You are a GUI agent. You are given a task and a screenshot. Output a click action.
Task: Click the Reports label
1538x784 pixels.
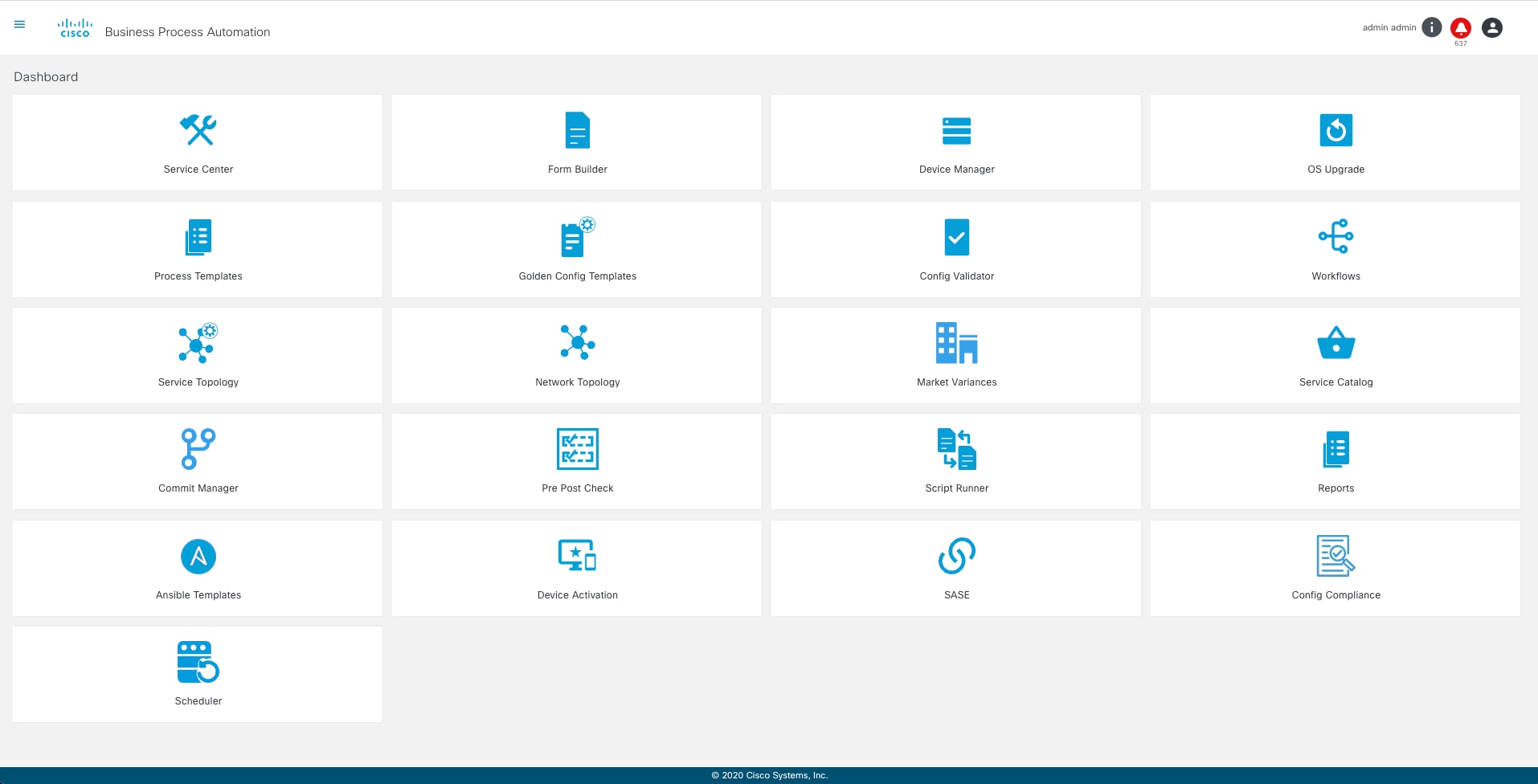click(1336, 488)
